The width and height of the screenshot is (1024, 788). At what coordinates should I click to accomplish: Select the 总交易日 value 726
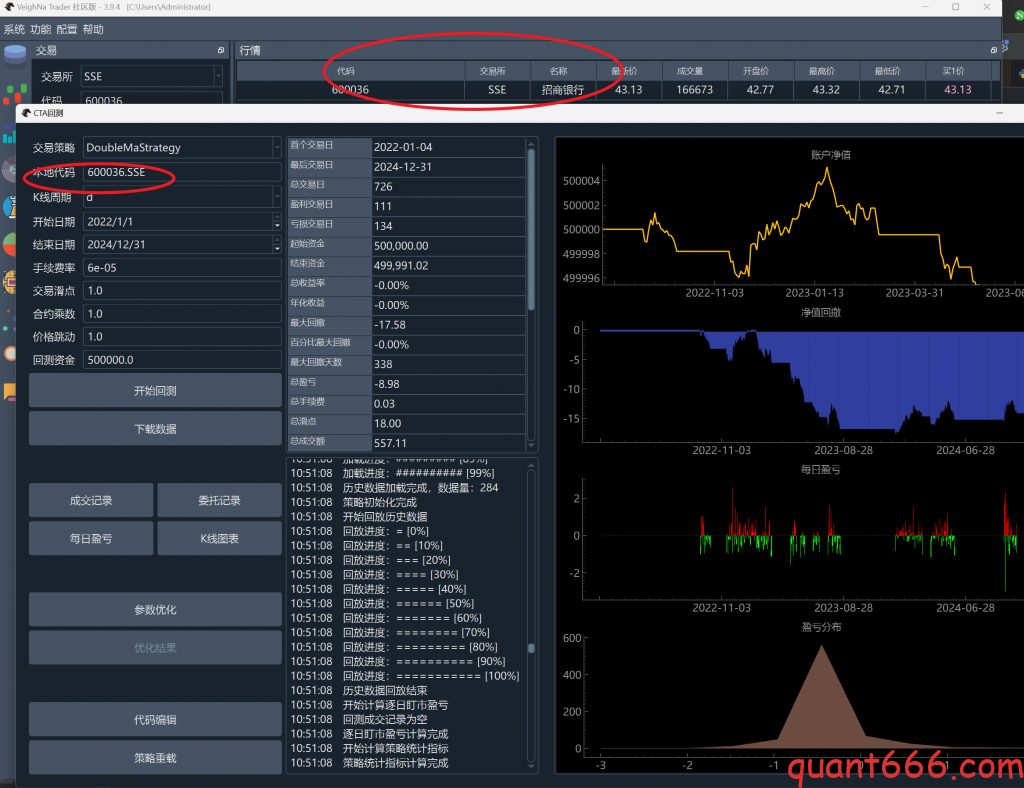tap(448, 187)
